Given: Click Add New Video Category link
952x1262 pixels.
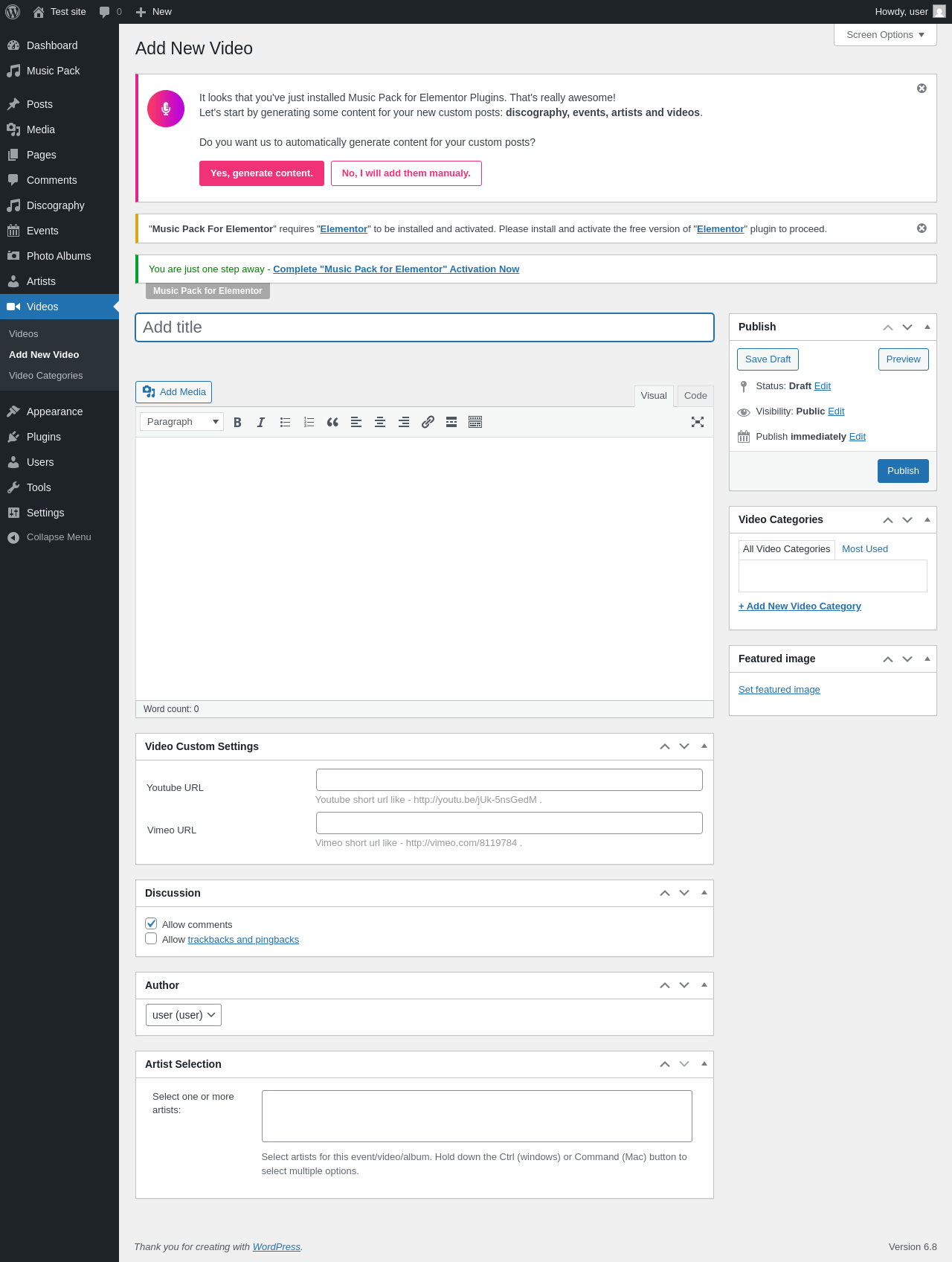Looking at the screenshot, I should [x=800, y=606].
